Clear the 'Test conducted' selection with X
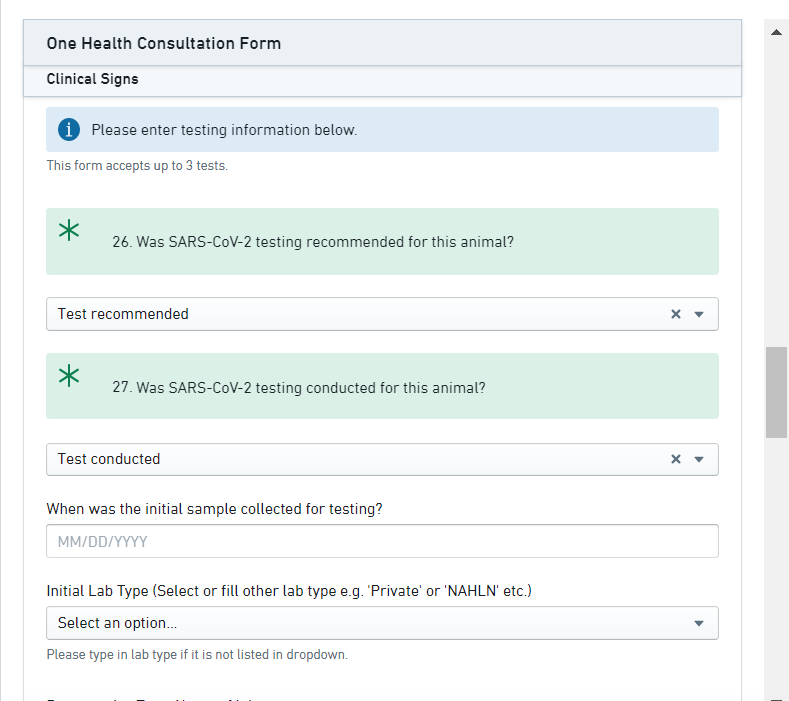Image resolution: width=789 pixels, height=701 pixels. click(x=676, y=459)
